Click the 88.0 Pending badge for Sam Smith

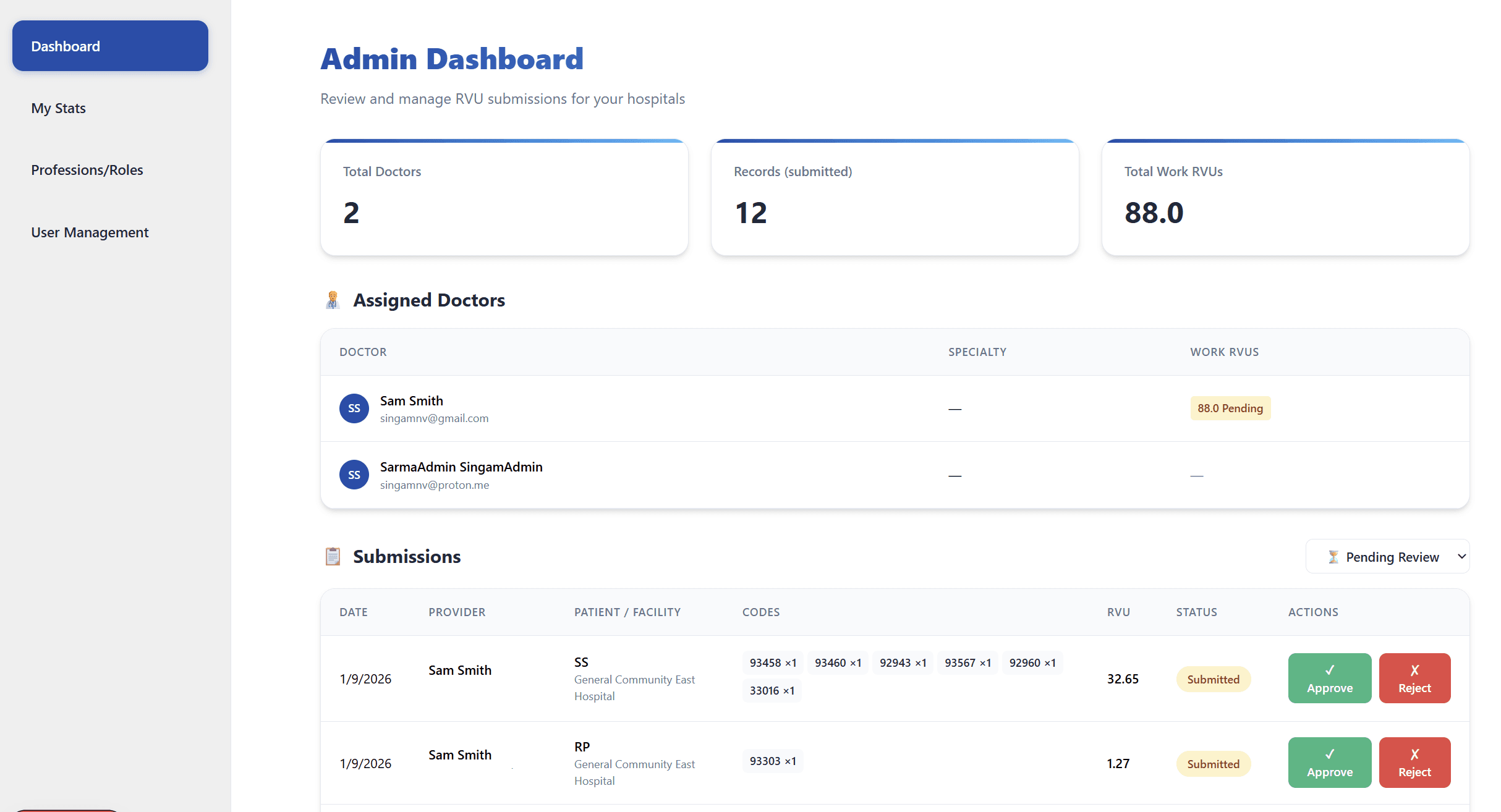click(x=1230, y=408)
